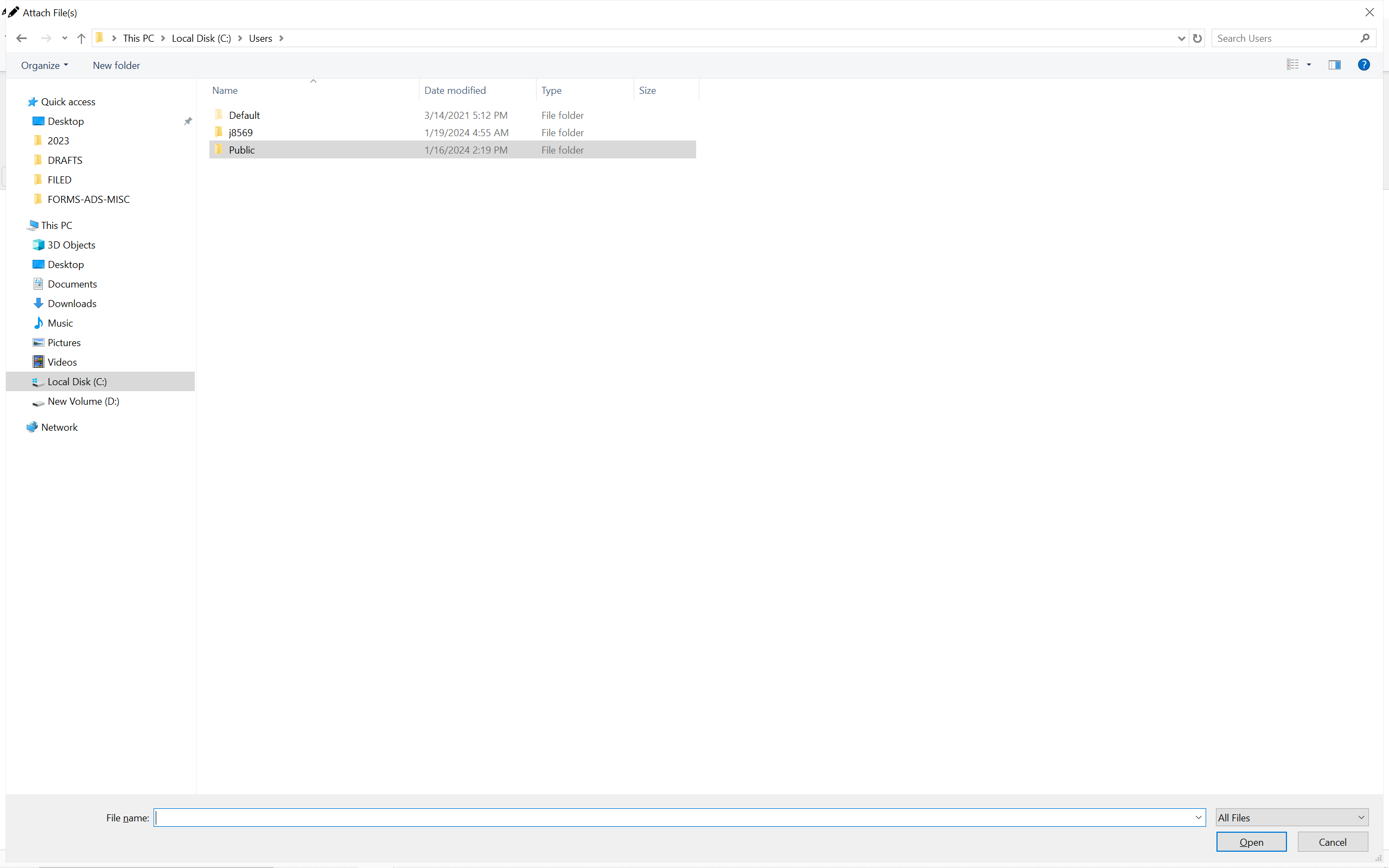The width and height of the screenshot is (1389, 868).
Task: Select New Volume (D:) drive
Action: [83, 401]
